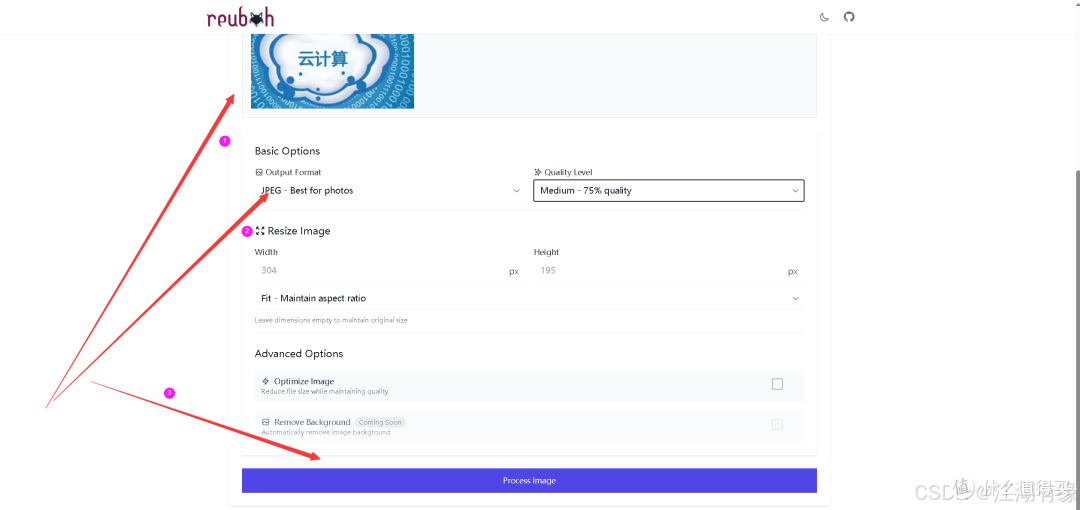The image size is (1080, 510).
Task: Click the Quality Level sparkle icon
Action: [x=538, y=172]
